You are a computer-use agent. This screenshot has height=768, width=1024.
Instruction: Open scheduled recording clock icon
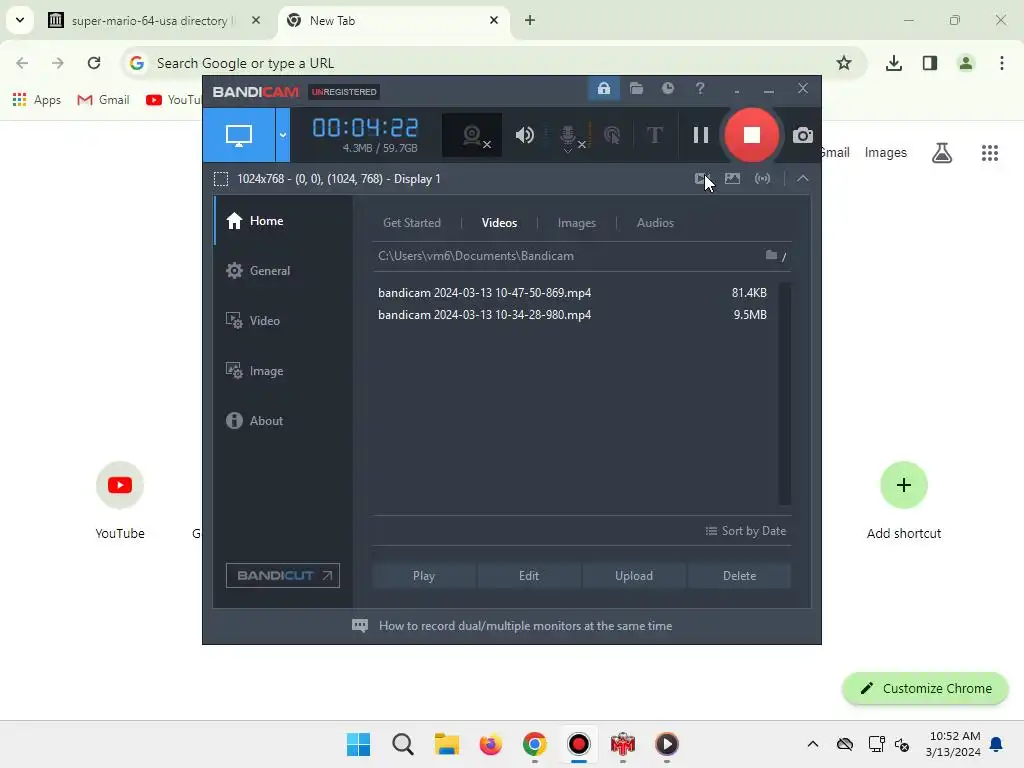pos(667,88)
